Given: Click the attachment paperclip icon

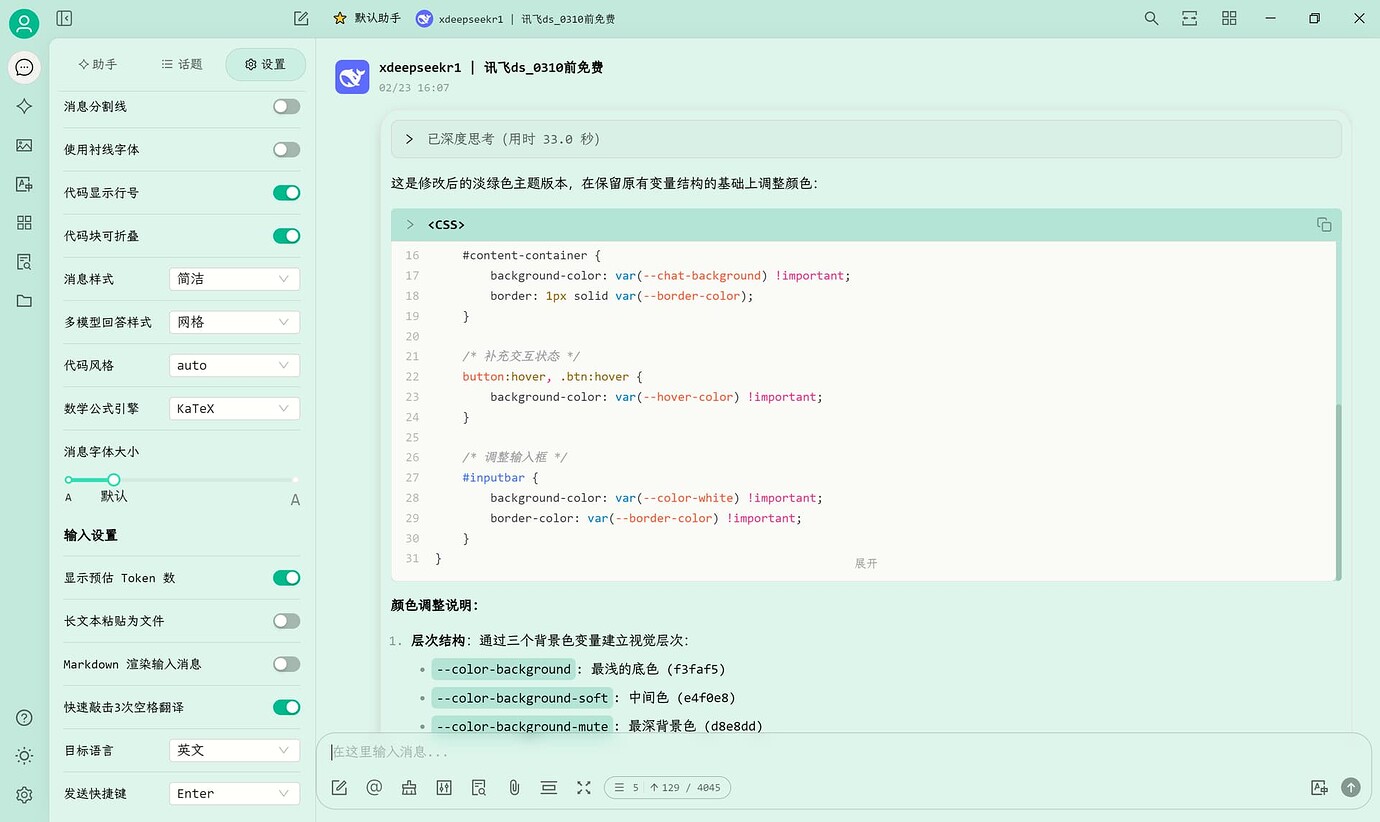Looking at the screenshot, I should (x=514, y=788).
